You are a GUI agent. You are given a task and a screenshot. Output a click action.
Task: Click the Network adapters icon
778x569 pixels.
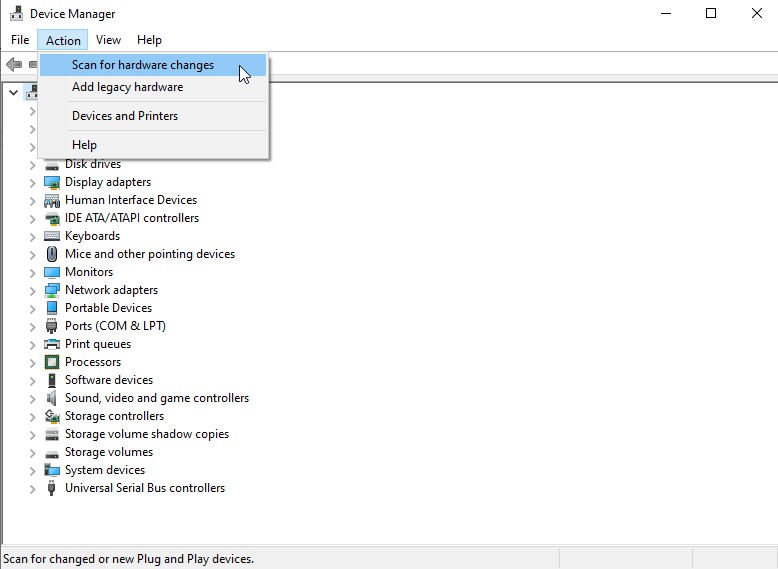pos(52,290)
